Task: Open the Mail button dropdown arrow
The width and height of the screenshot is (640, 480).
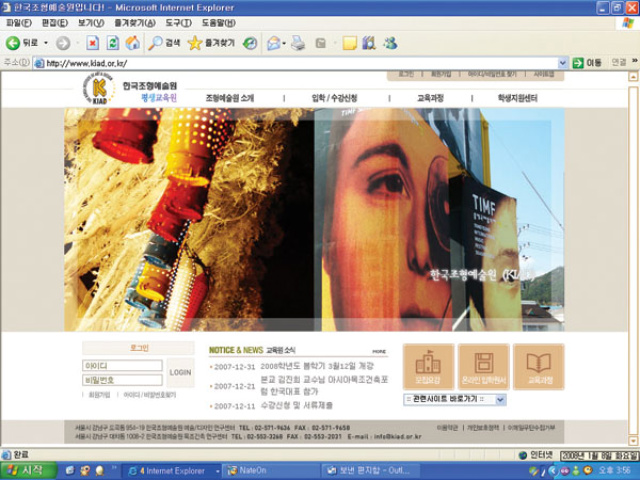Action: tap(284, 43)
